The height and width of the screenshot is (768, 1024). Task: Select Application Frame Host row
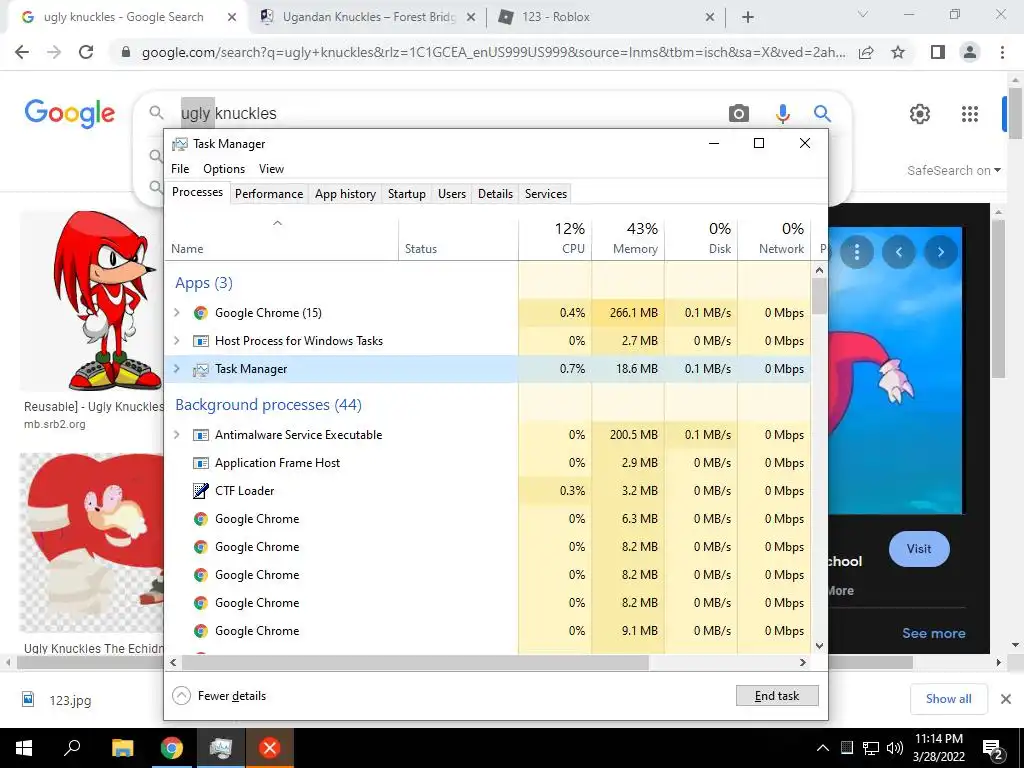click(487, 463)
